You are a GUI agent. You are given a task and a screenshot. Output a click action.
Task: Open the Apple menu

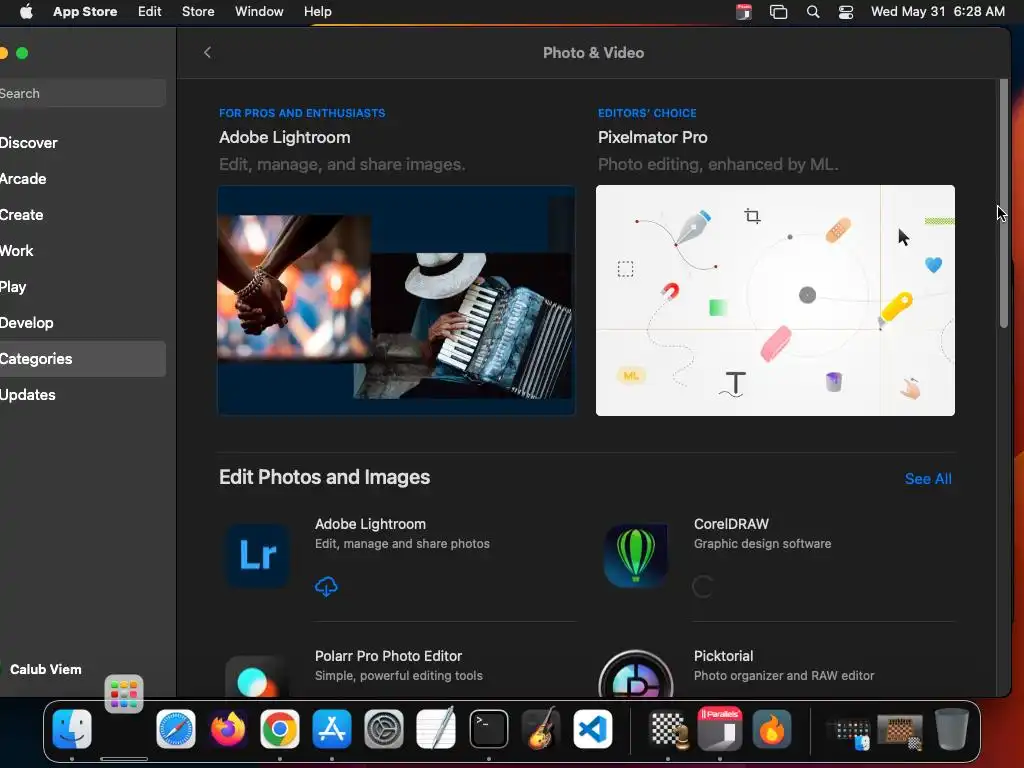coord(26,12)
